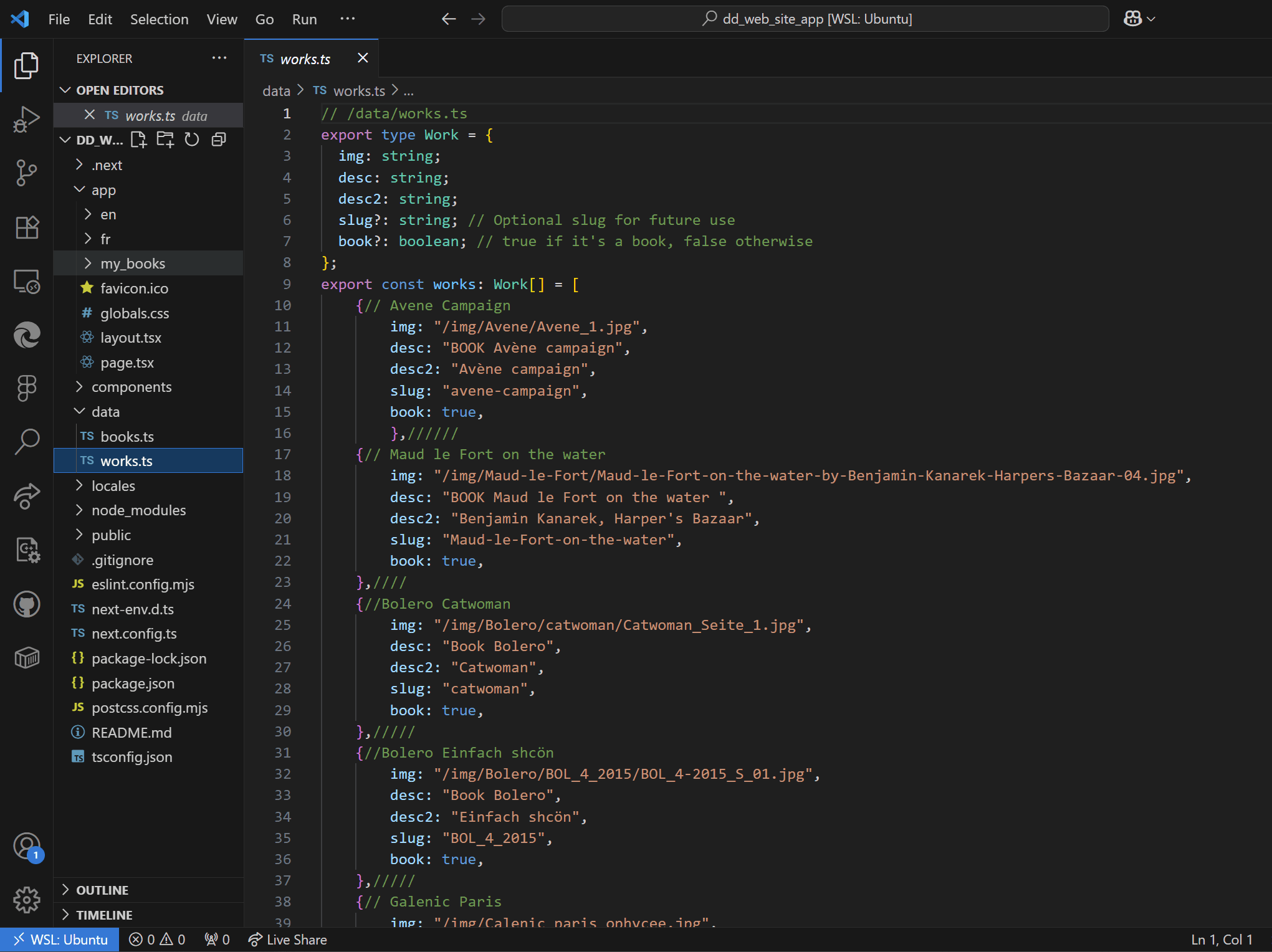Open the Accounts icon with the notification badge

[26, 846]
